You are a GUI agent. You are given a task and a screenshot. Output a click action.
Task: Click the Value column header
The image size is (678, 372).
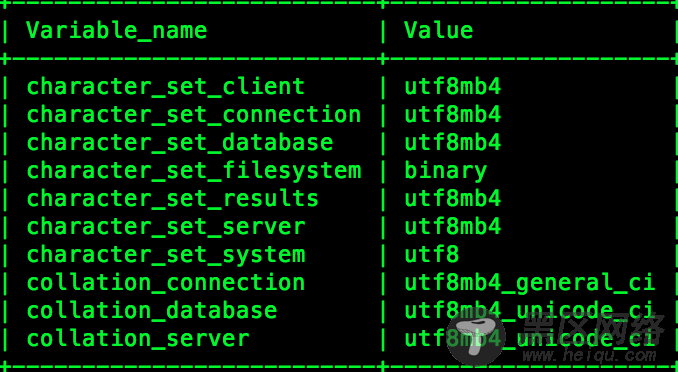(x=438, y=30)
